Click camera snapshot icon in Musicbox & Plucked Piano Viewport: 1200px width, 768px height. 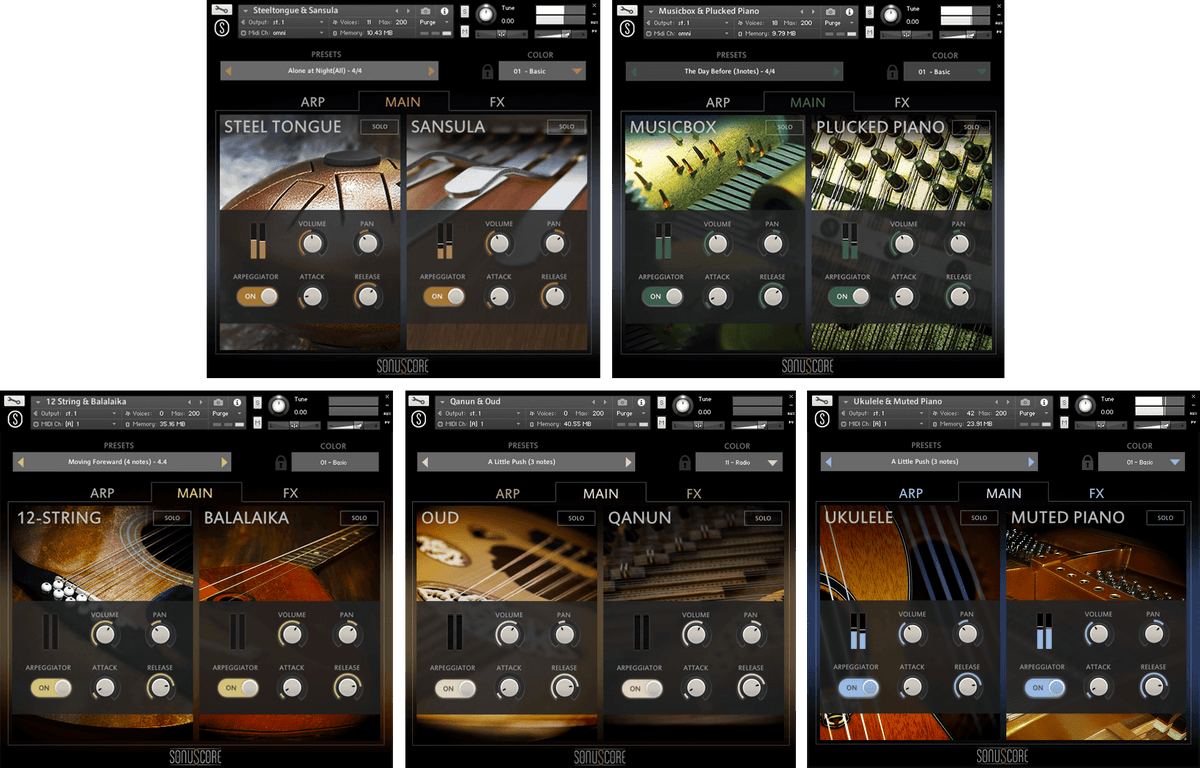(x=832, y=10)
